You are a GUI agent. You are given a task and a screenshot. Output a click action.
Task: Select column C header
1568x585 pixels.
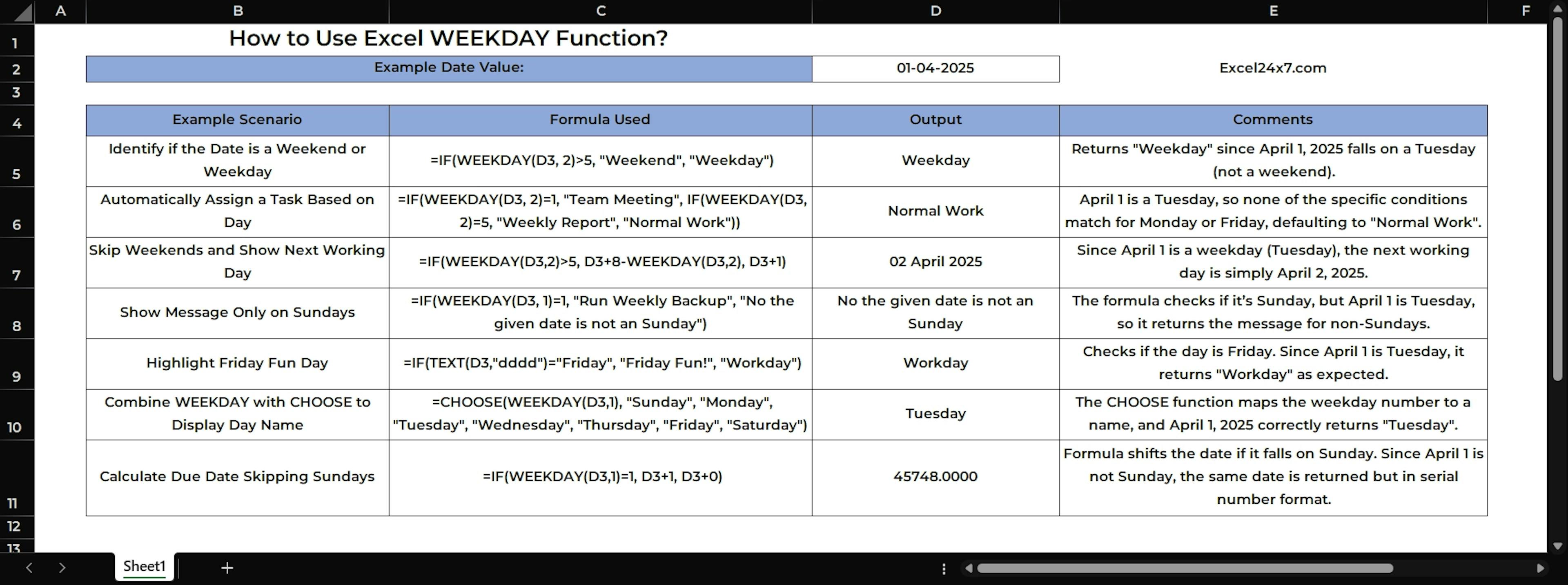(600, 11)
